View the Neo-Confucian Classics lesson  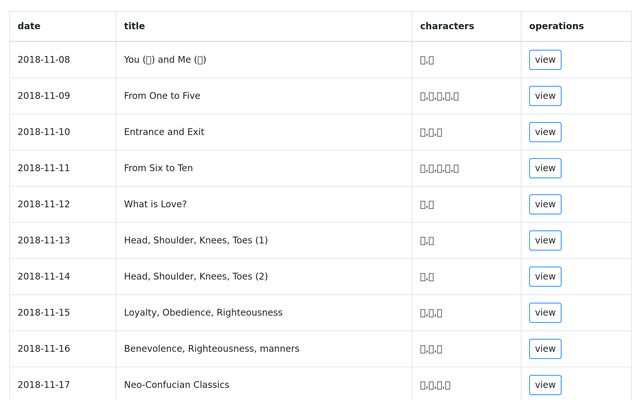click(545, 384)
